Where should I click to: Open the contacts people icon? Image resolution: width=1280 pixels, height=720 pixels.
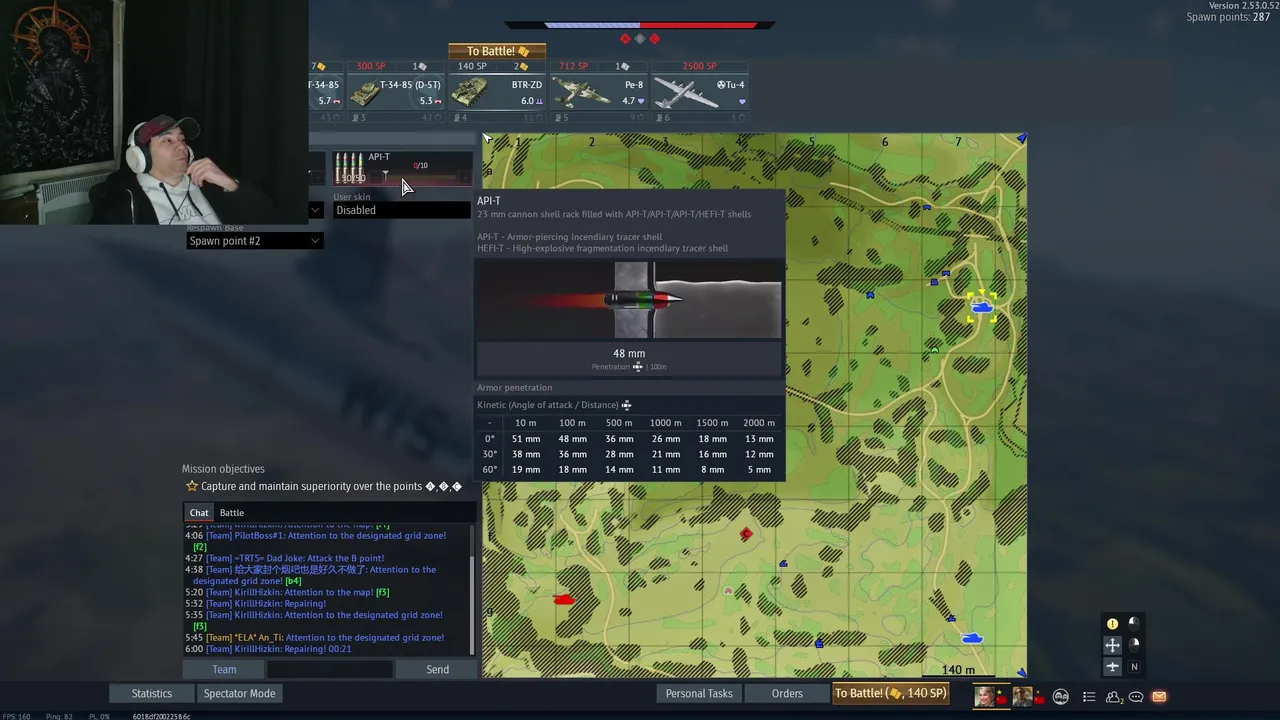click(1113, 697)
